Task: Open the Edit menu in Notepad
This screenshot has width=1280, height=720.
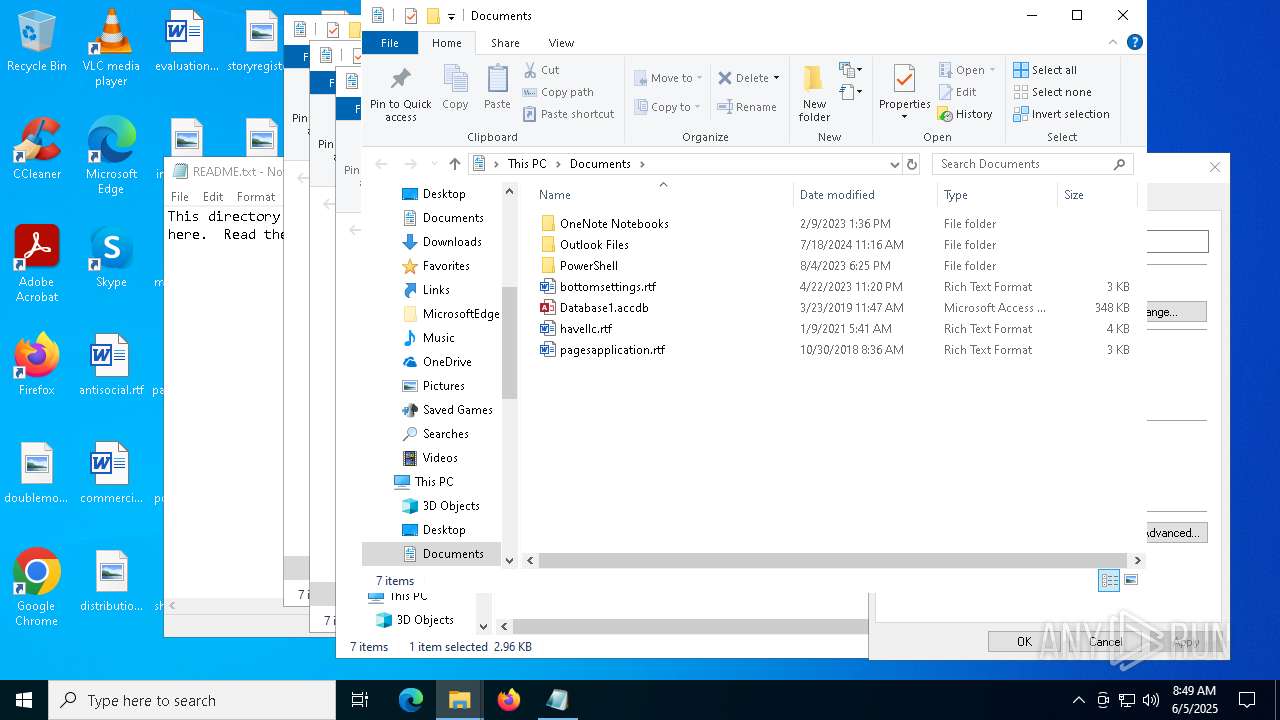Action: [213, 197]
